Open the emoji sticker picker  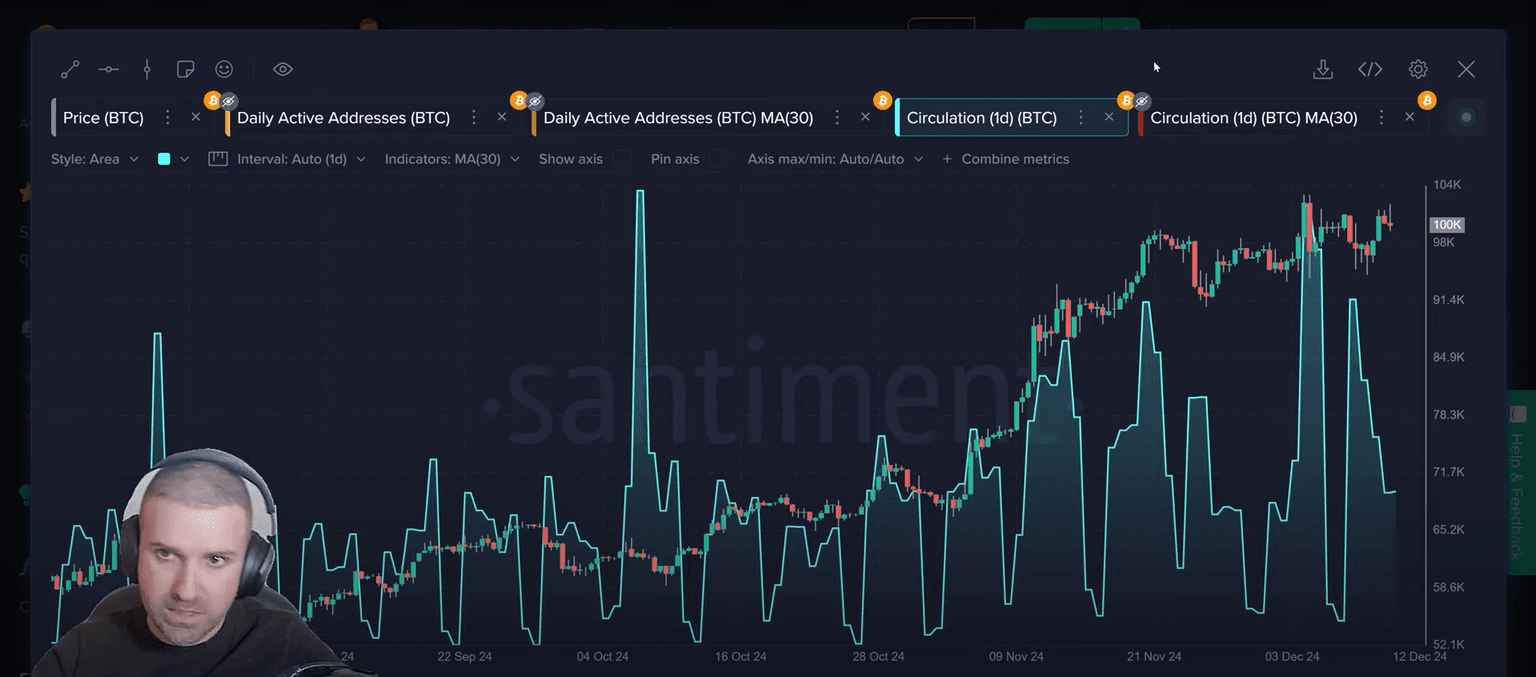click(x=224, y=69)
